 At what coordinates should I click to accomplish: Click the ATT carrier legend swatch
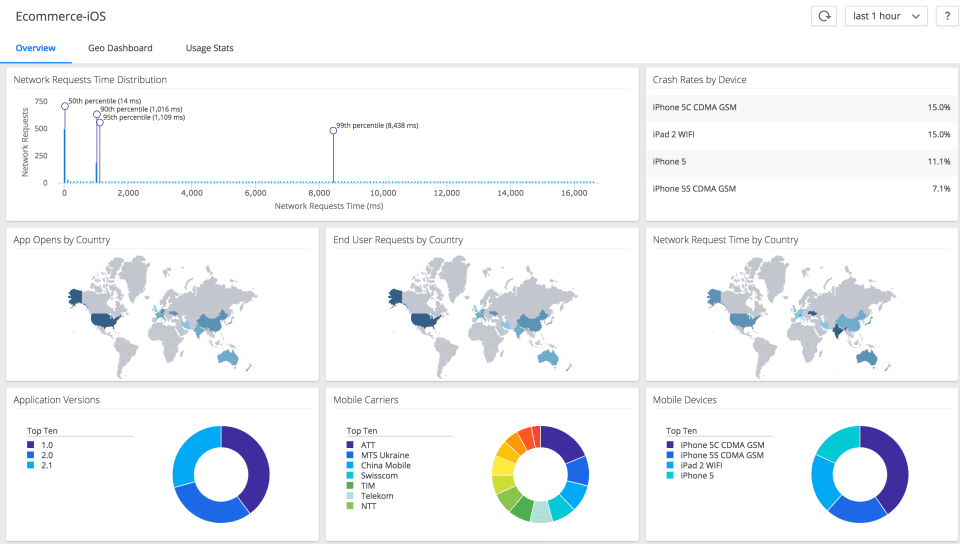click(350, 445)
